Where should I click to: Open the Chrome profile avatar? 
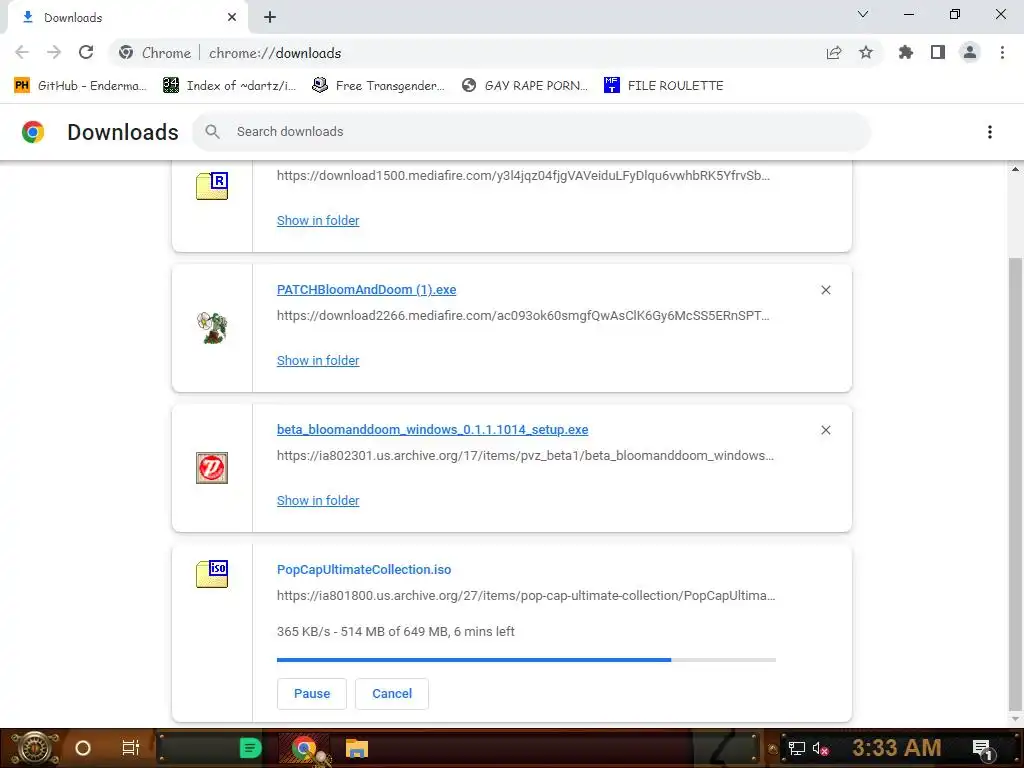click(970, 52)
